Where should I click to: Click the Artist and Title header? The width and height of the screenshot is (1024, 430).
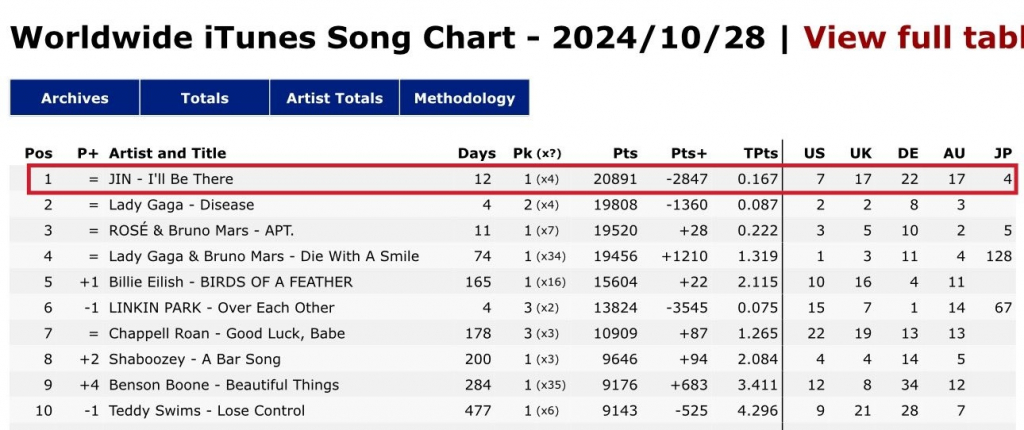[x=167, y=153]
